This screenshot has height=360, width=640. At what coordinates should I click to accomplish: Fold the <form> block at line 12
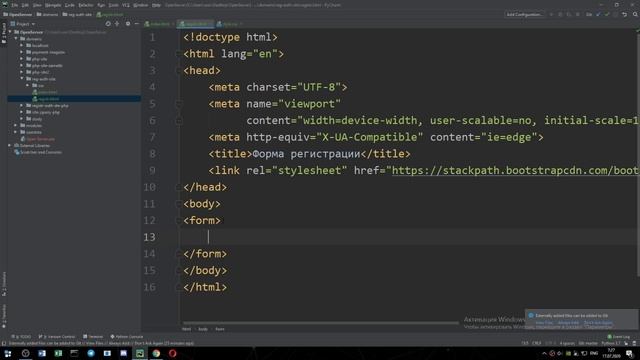178,220
